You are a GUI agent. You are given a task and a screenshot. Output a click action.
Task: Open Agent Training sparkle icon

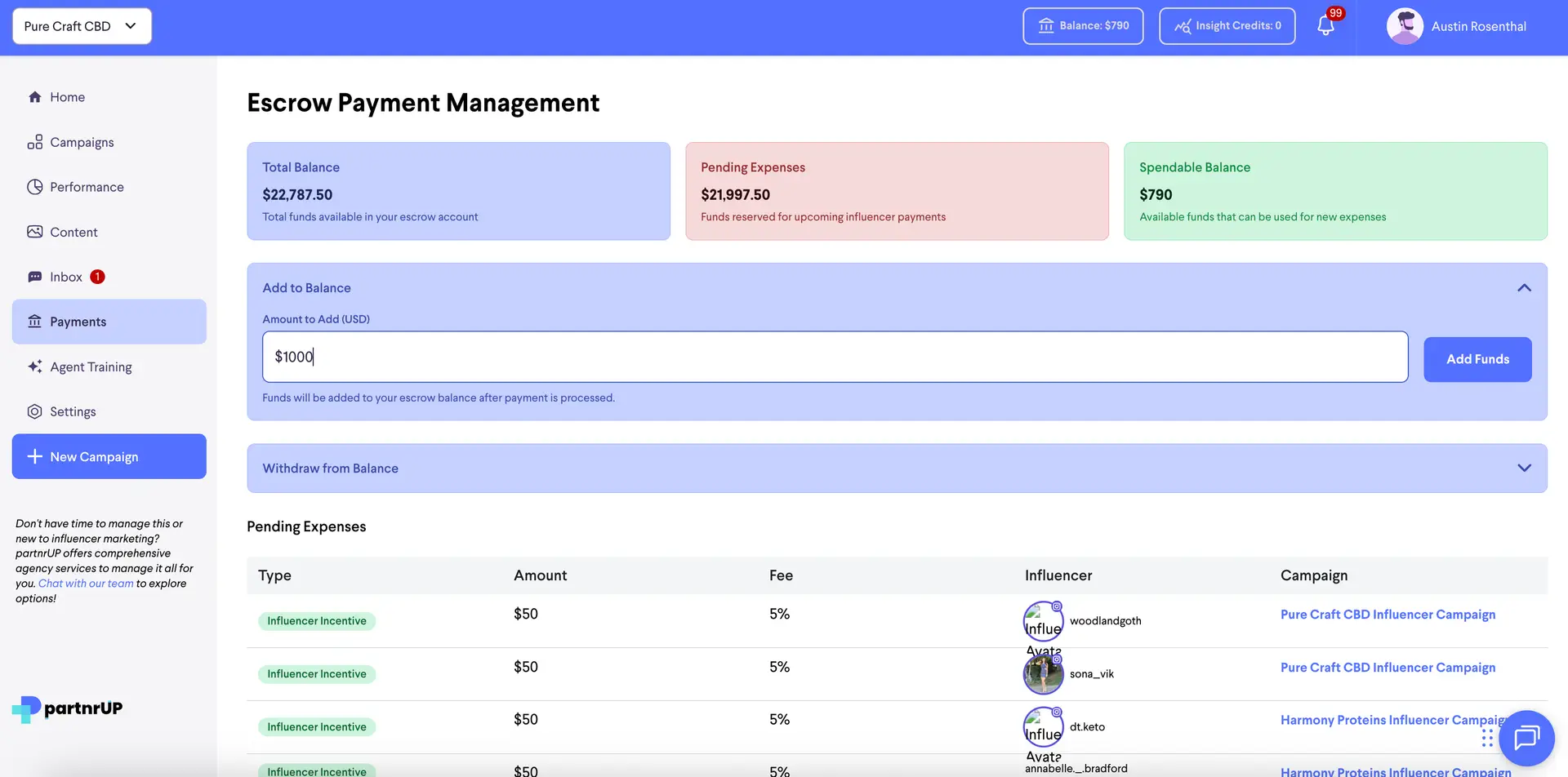[x=34, y=366]
